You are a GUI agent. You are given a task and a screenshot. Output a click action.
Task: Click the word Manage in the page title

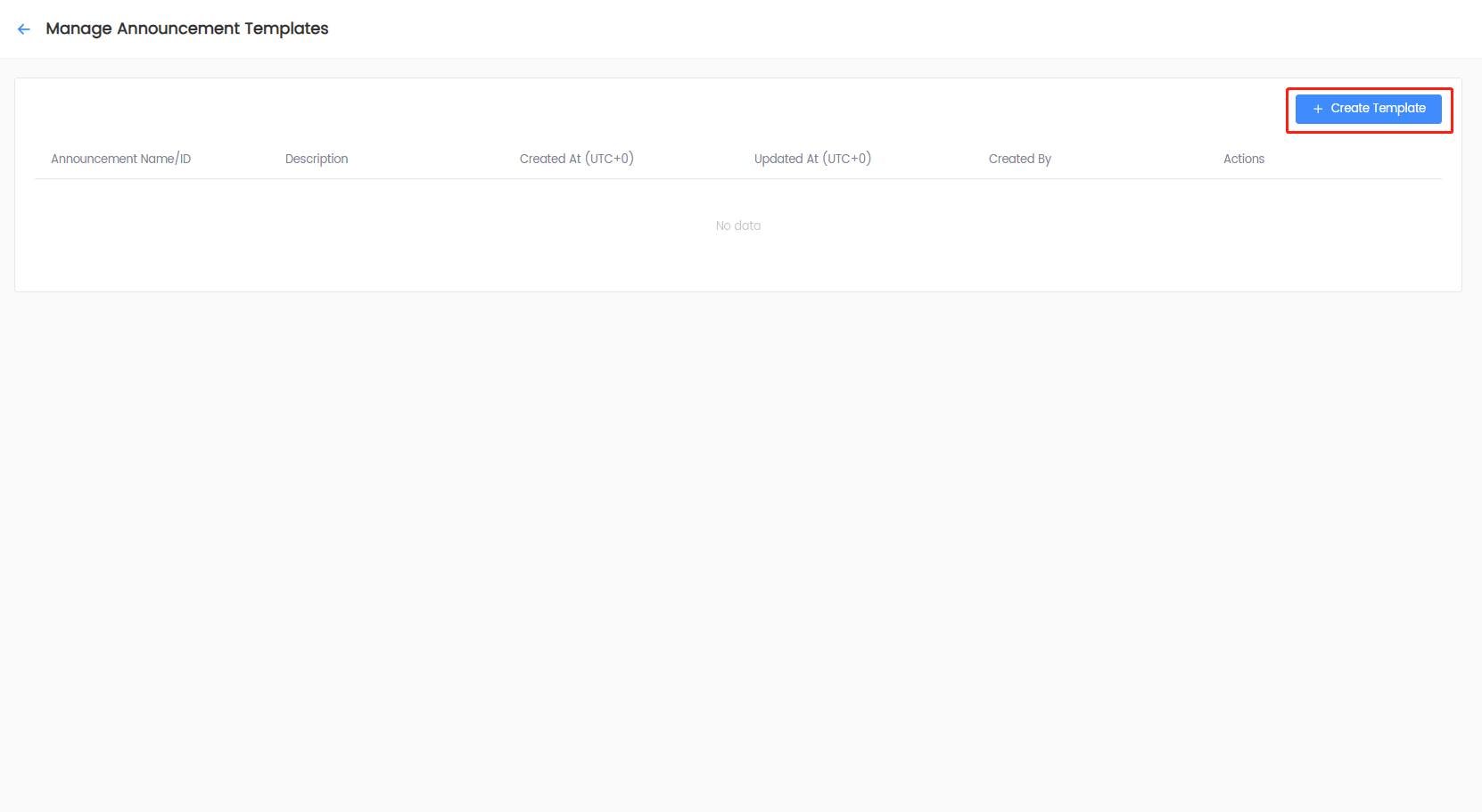[x=78, y=29]
